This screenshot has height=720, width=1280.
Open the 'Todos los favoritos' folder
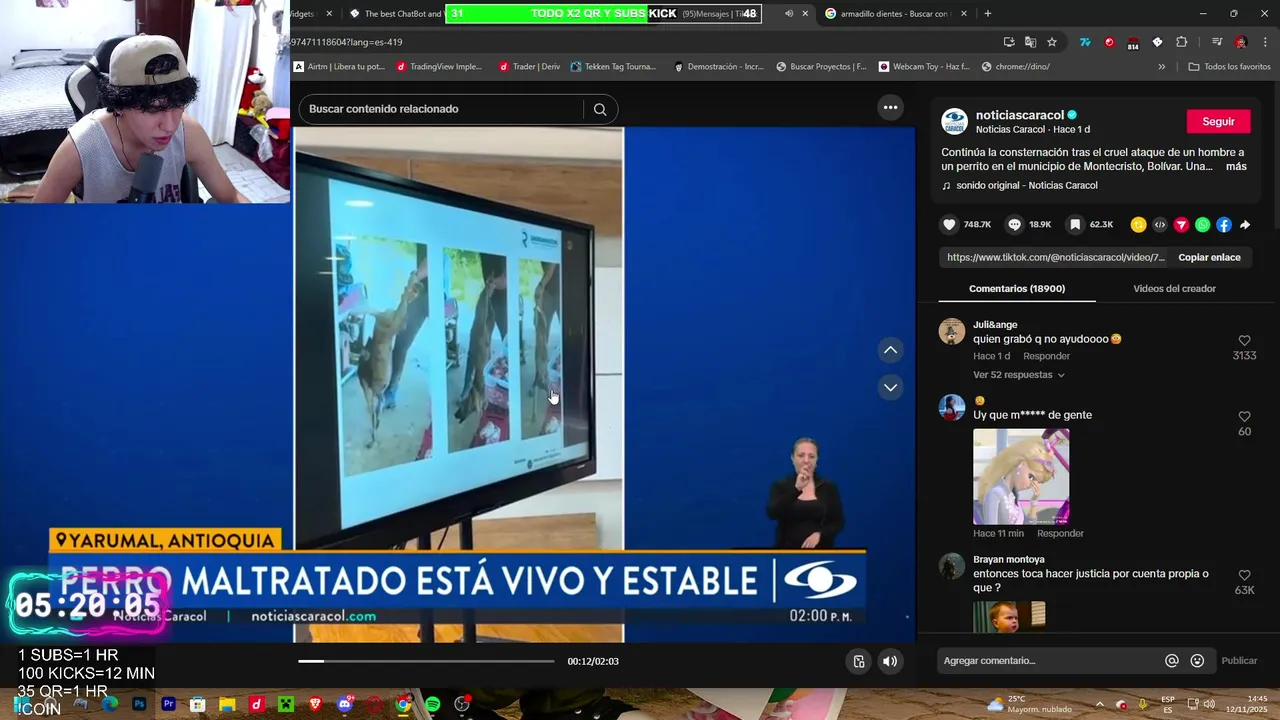click(x=1229, y=67)
